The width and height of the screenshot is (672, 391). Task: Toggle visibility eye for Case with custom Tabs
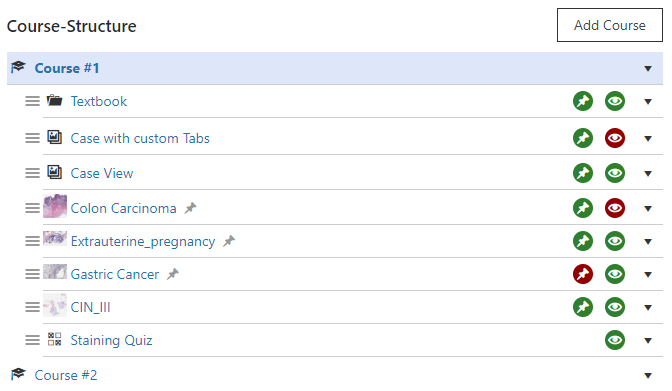615,138
